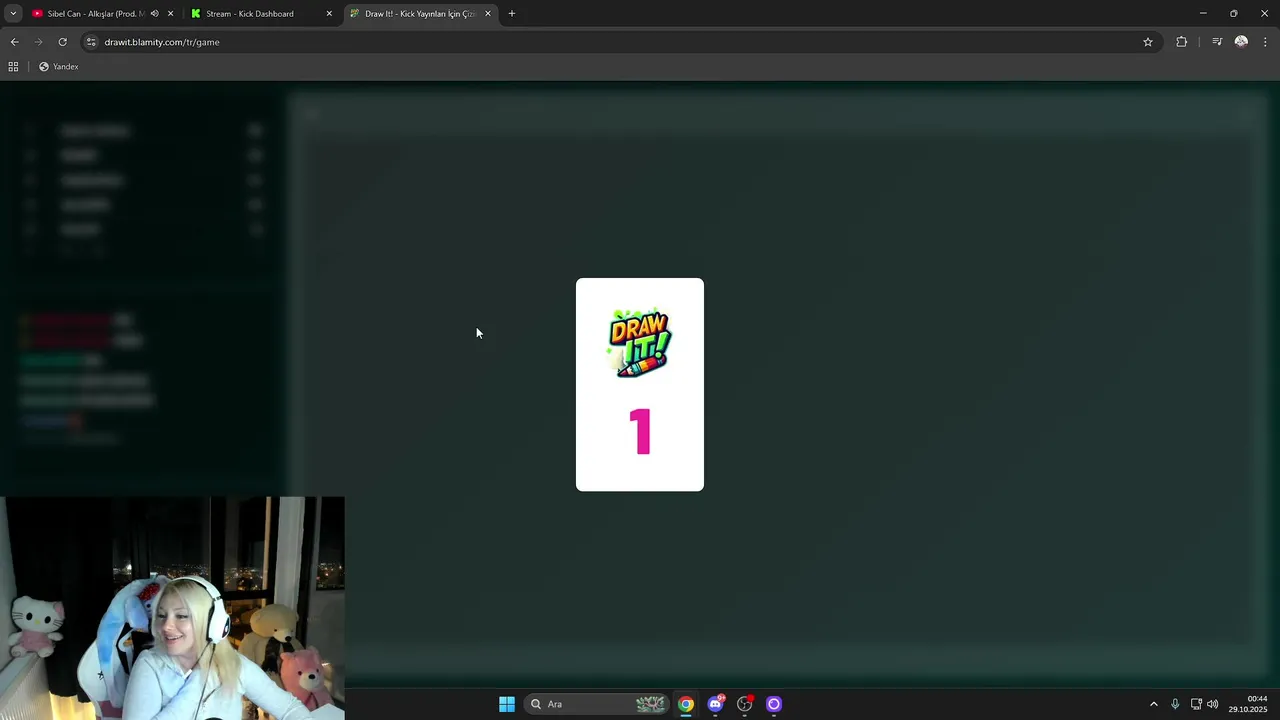1280x720 pixels.
Task: Reload the drawit.blamity.com page
Action: pyautogui.click(x=62, y=42)
